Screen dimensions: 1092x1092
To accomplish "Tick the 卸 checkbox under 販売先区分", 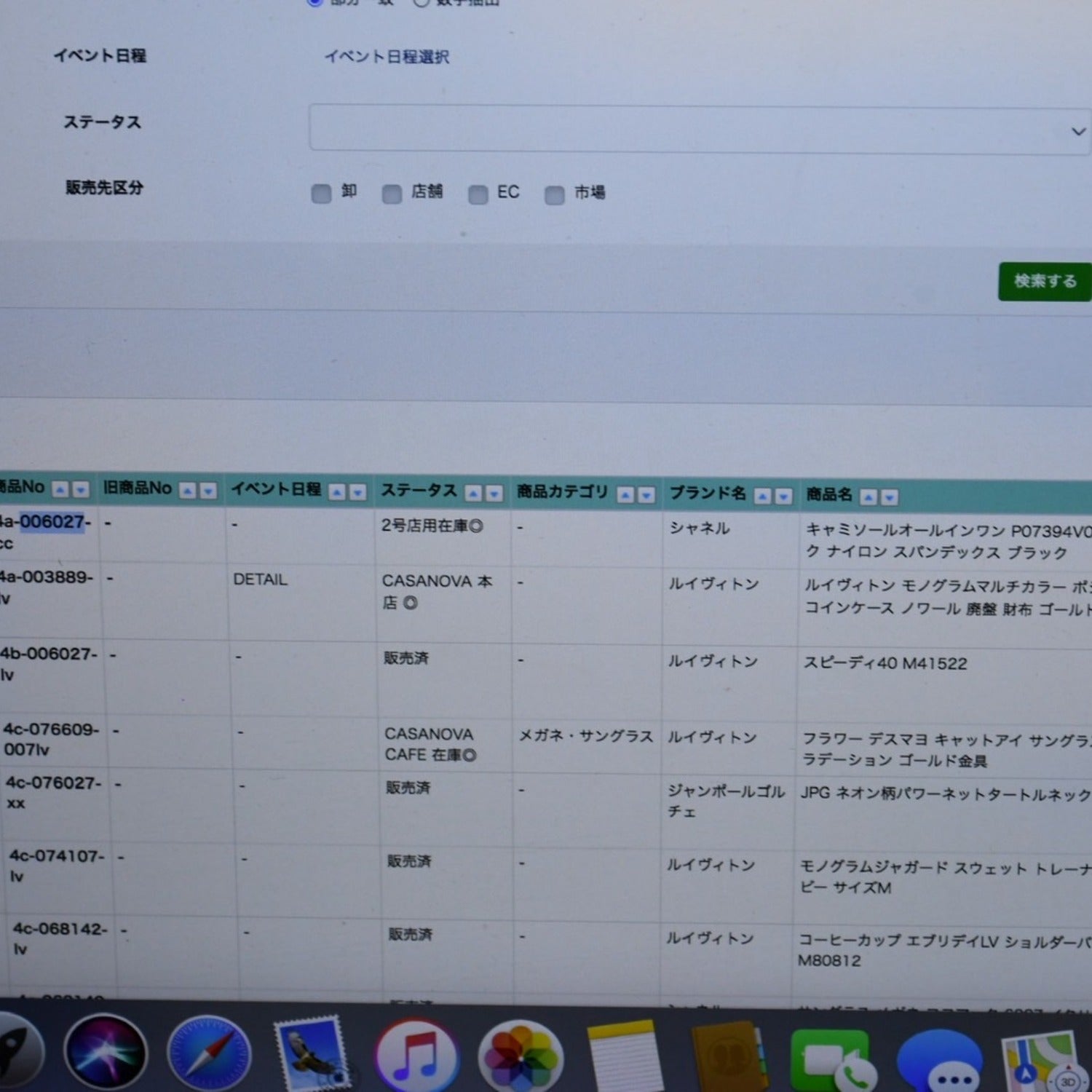I will tap(321, 194).
